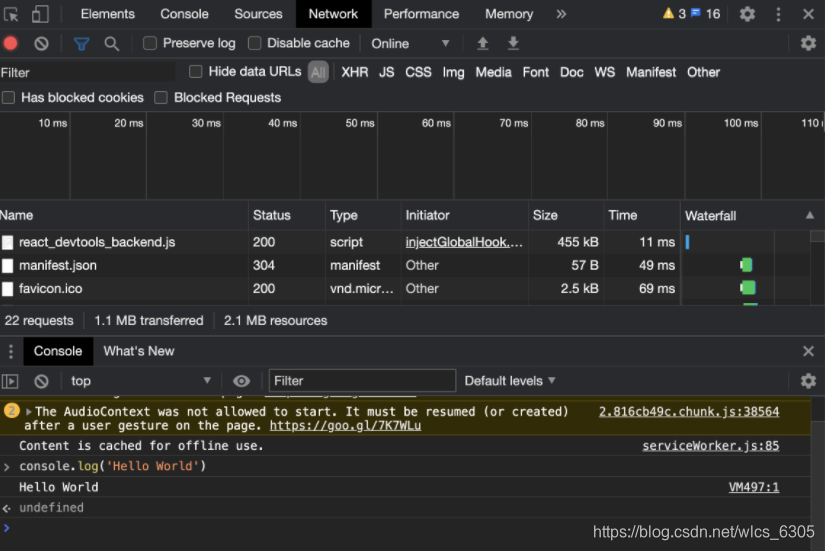The height and width of the screenshot is (551, 825).
Task: Click the messages count indicator showing 16
Action: coord(706,14)
